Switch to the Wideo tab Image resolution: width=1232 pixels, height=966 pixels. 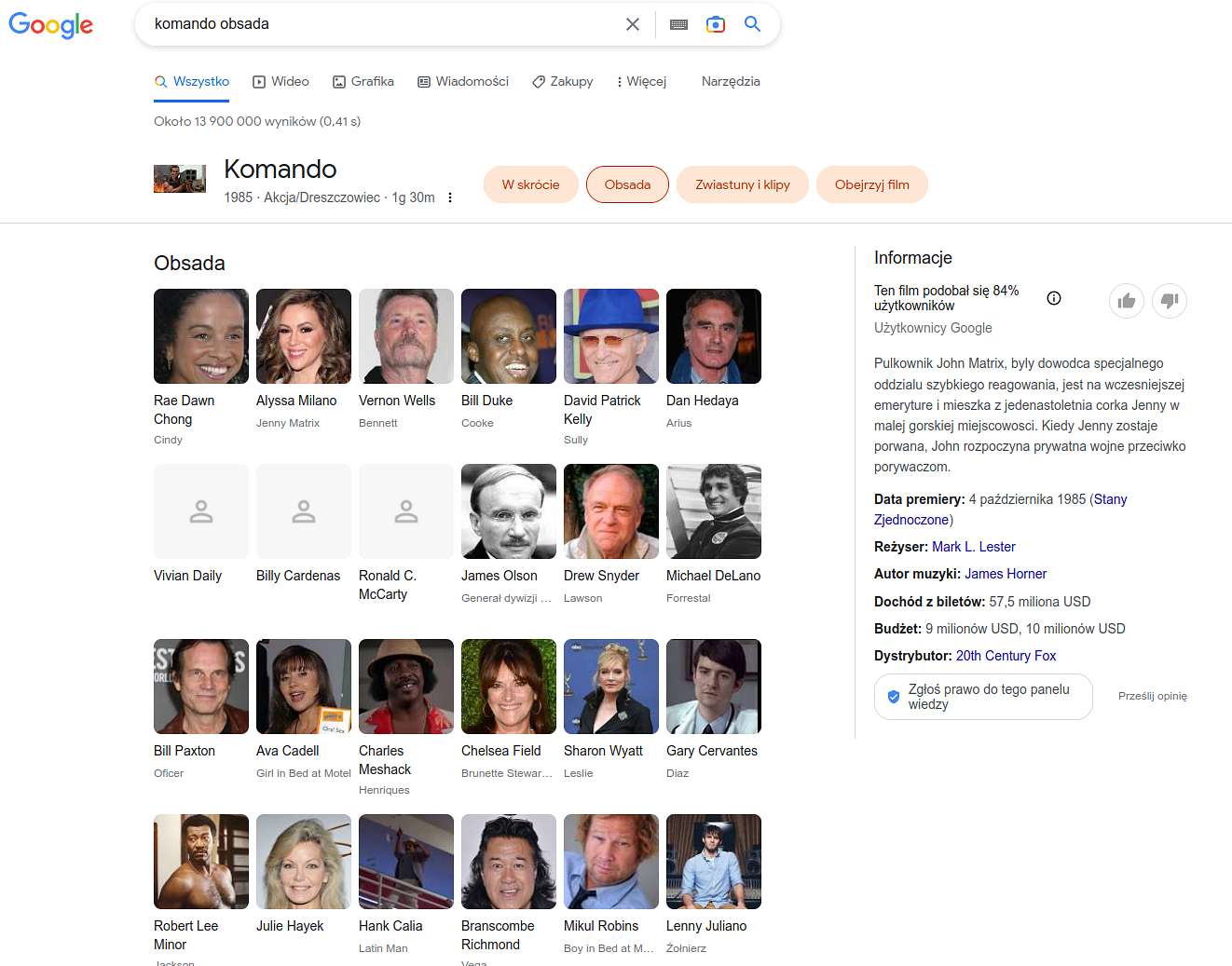(x=281, y=82)
